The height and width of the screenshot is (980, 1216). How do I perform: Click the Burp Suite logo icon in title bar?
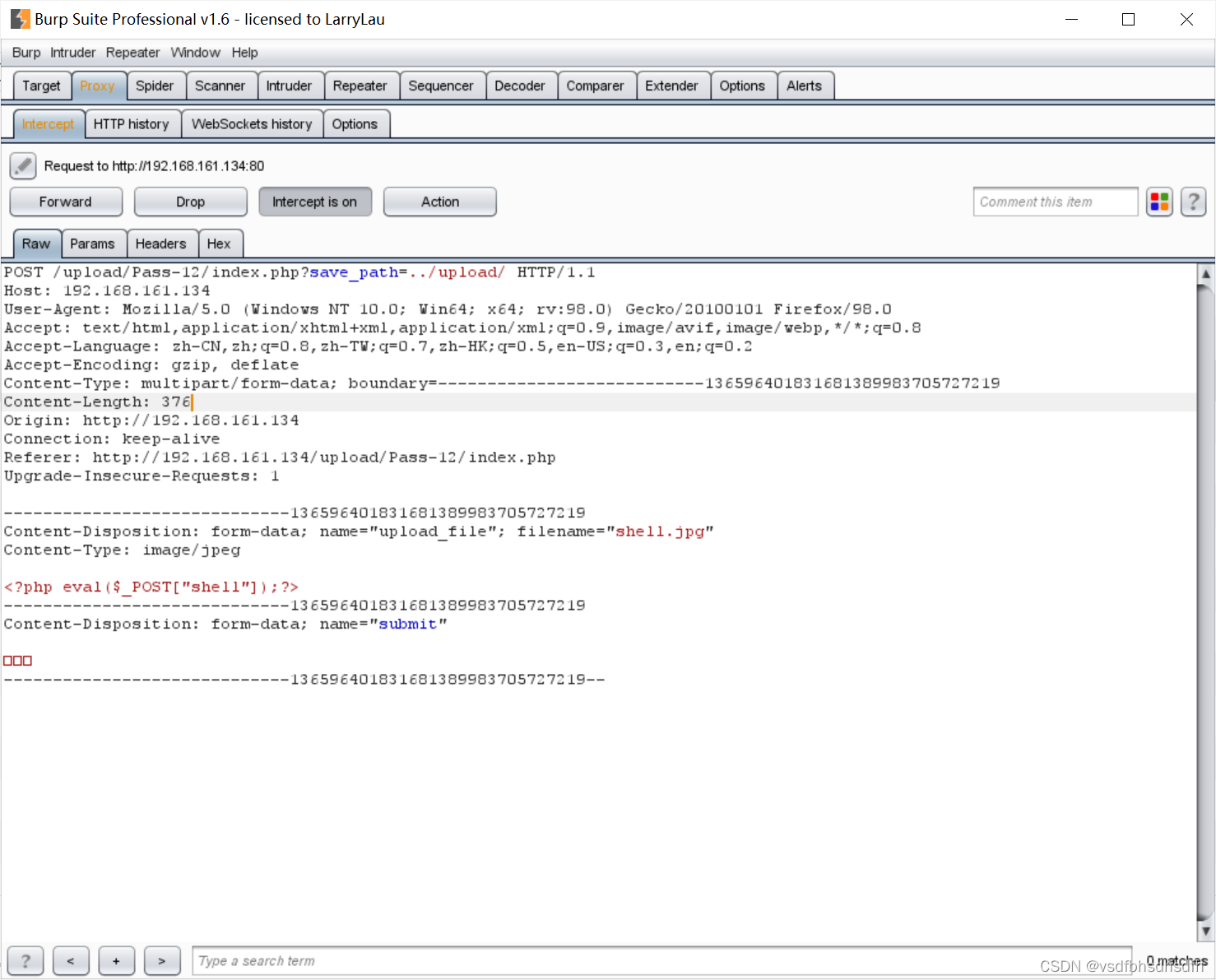20,19
